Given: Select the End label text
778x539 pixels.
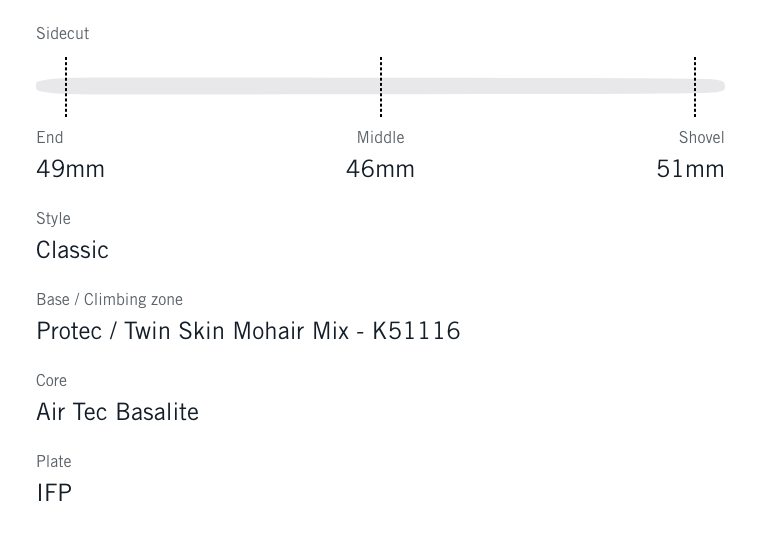Looking at the screenshot, I should point(50,138).
